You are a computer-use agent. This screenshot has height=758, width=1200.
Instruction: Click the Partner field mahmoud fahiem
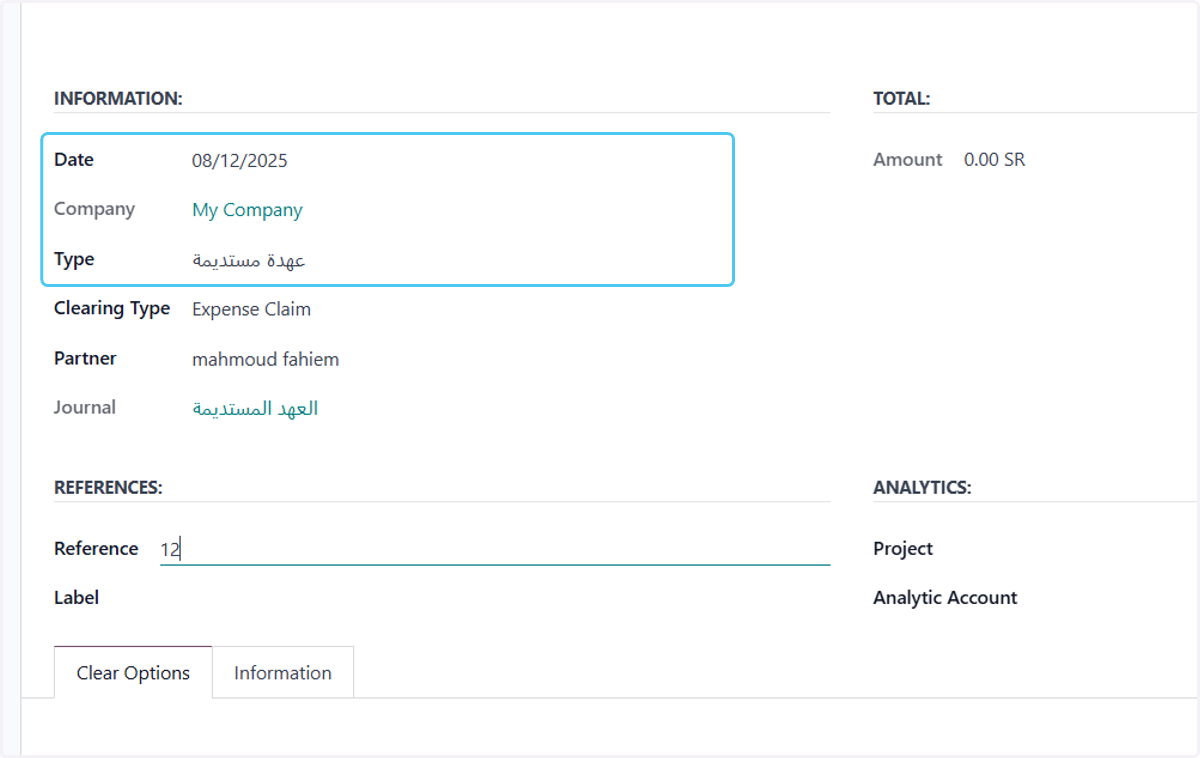click(265, 359)
